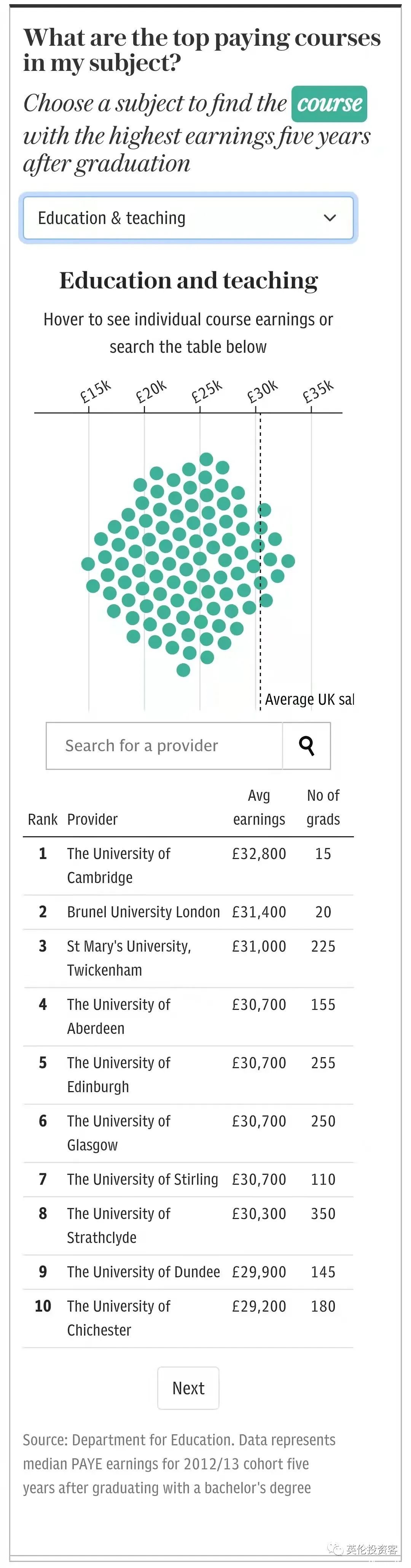Image resolution: width=411 pixels, height=1568 pixels.
Task: Select The University of Cambridge row
Action: (188, 866)
